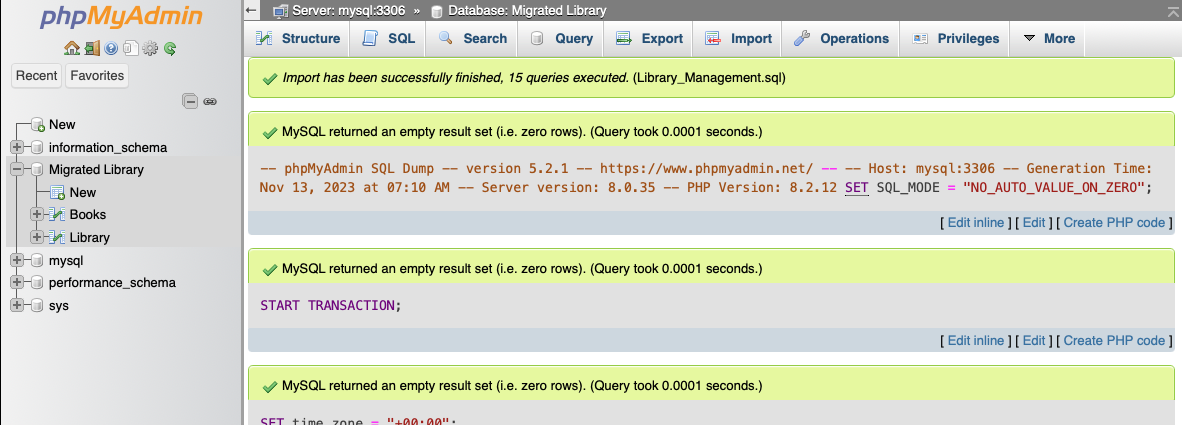Collapse the Migrated Library database node
1182x425 pixels.
click(17, 170)
